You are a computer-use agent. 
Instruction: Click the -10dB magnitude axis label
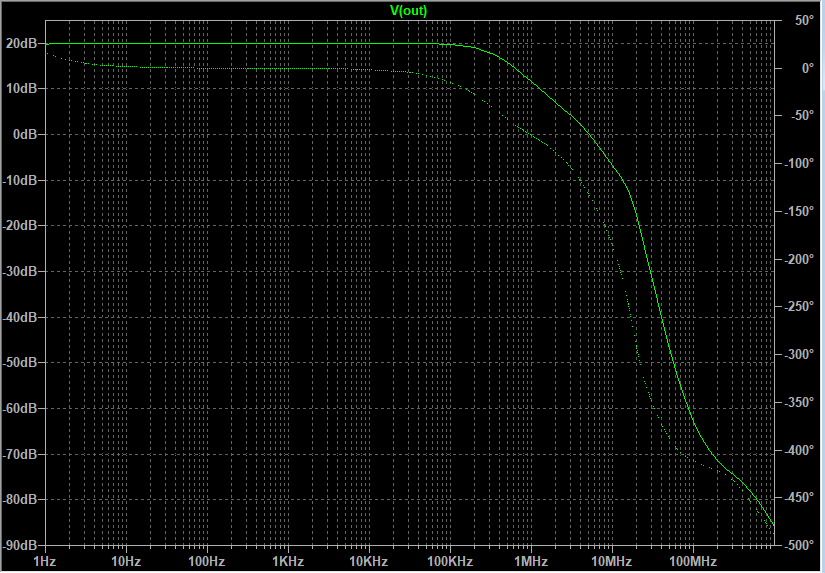[20, 180]
